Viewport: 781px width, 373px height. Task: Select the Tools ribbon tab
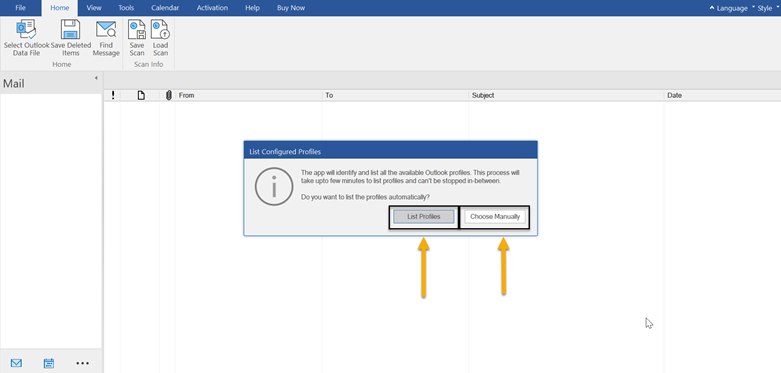pos(126,8)
